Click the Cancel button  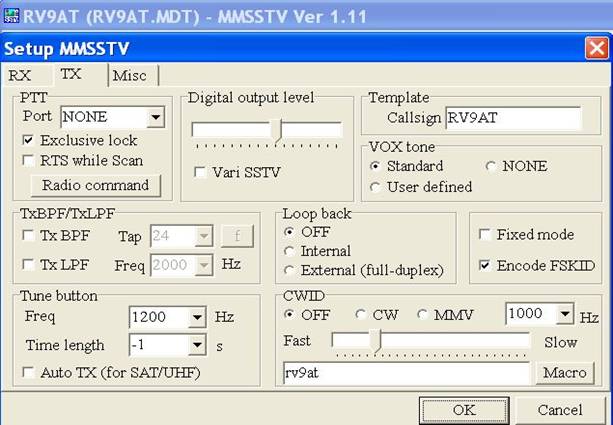coord(560,410)
